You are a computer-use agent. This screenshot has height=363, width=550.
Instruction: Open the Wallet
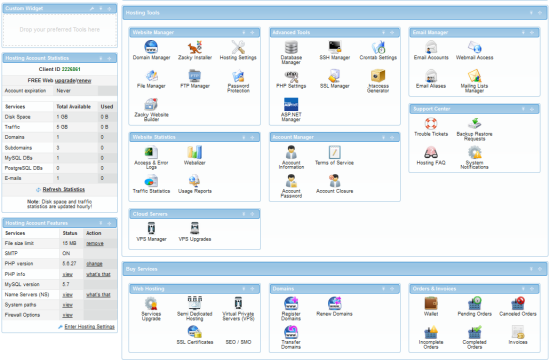431,307
